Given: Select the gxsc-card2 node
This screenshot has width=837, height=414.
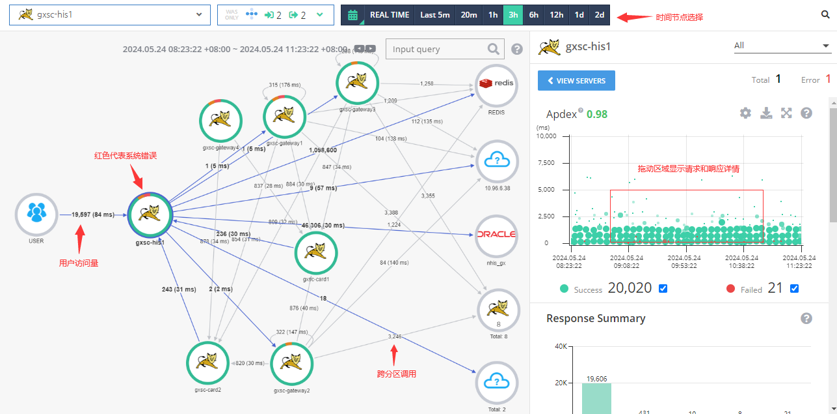Looking at the screenshot, I should pyautogui.click(x=208, y=363).
